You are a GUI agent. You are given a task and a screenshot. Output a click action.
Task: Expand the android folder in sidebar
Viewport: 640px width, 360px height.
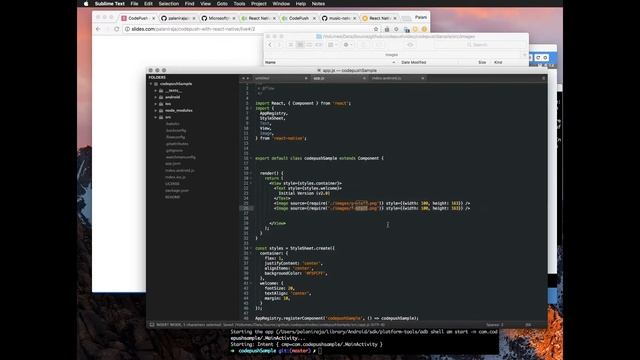click(x=156, y=97)
